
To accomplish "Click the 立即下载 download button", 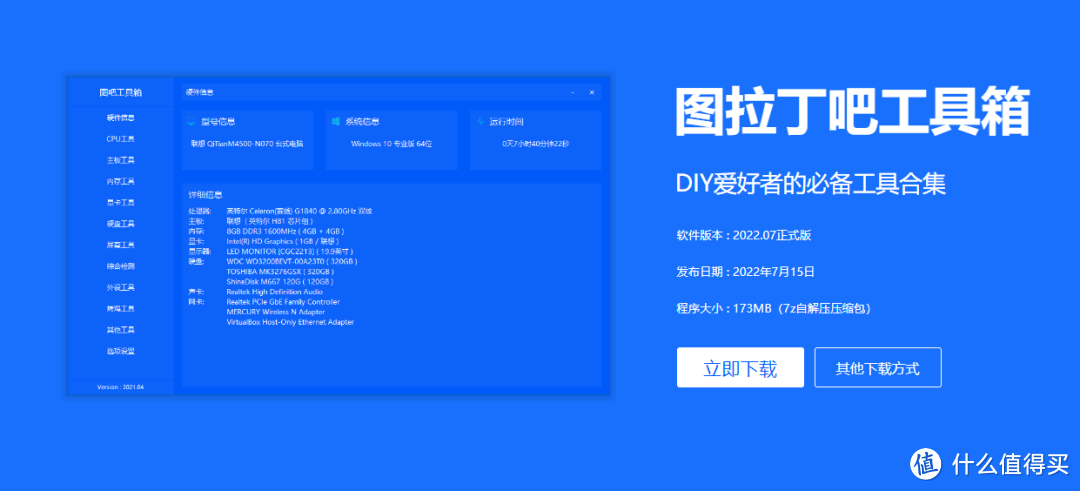I will (740, 368).
